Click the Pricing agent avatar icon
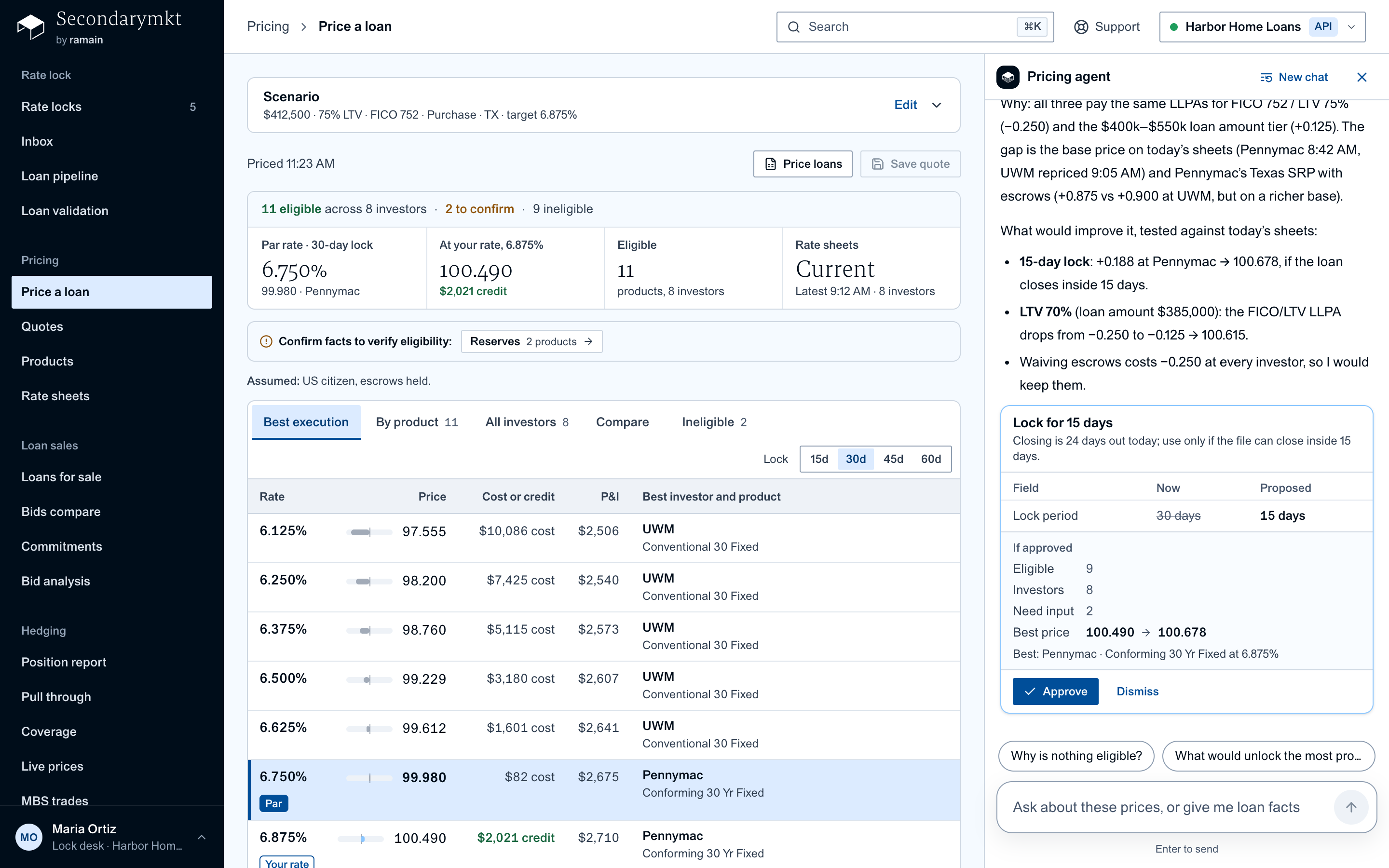 tap(1008, 77)
